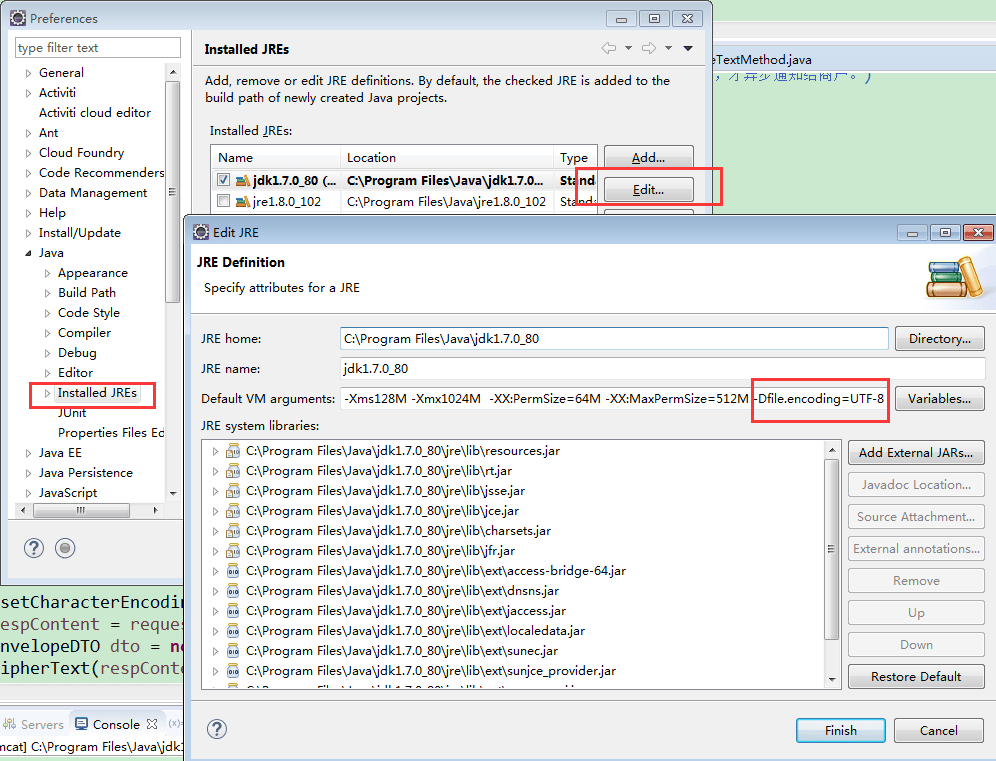Click the sunjce_provider.jar library icon
This screenshot has height=761, width=996.
(x=233, y=671)
